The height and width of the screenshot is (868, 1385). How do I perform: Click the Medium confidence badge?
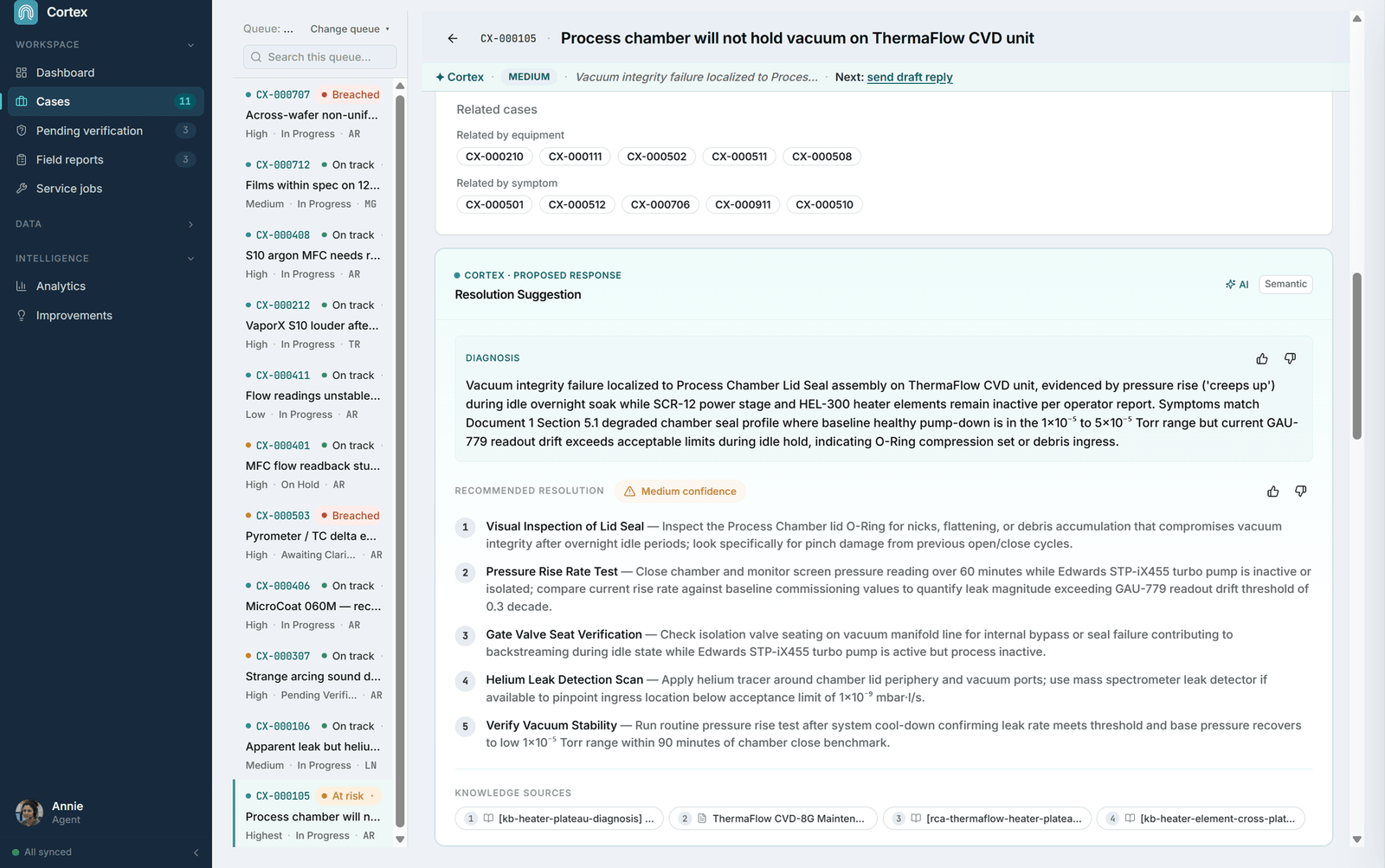[680, 492]
